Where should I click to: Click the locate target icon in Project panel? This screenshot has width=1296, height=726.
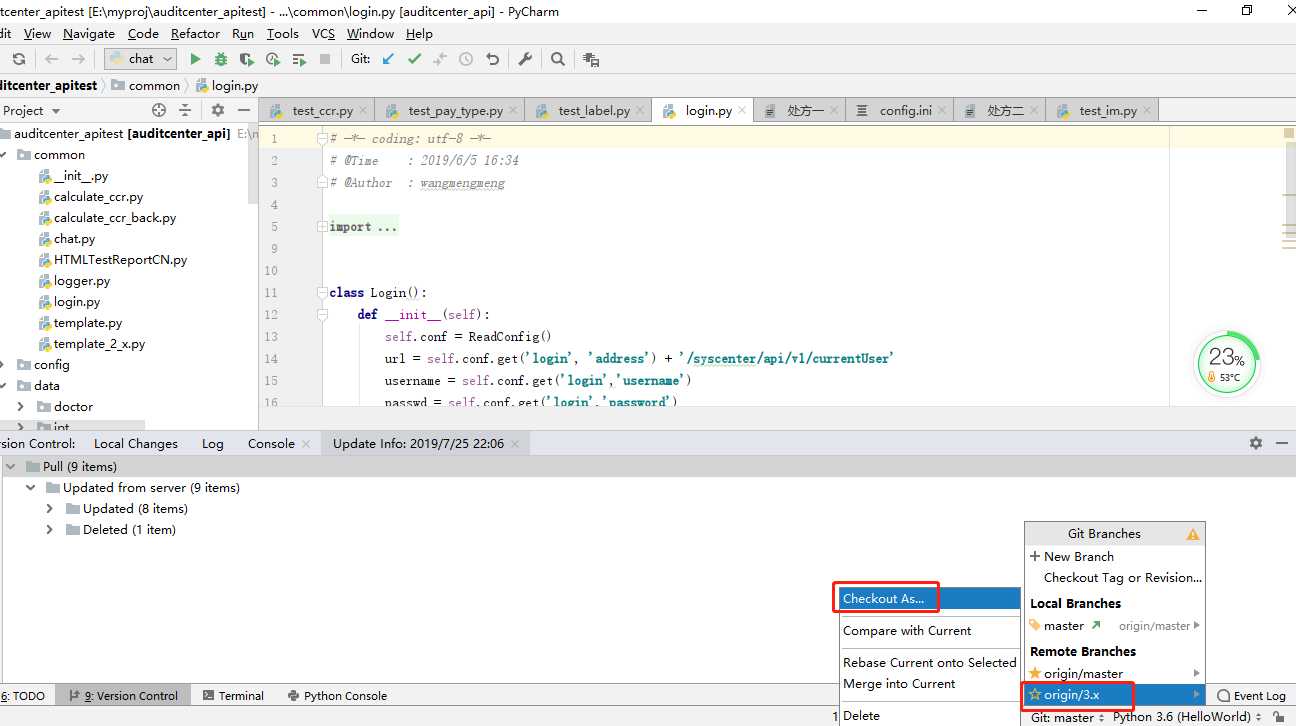click(x=158, y=111)
